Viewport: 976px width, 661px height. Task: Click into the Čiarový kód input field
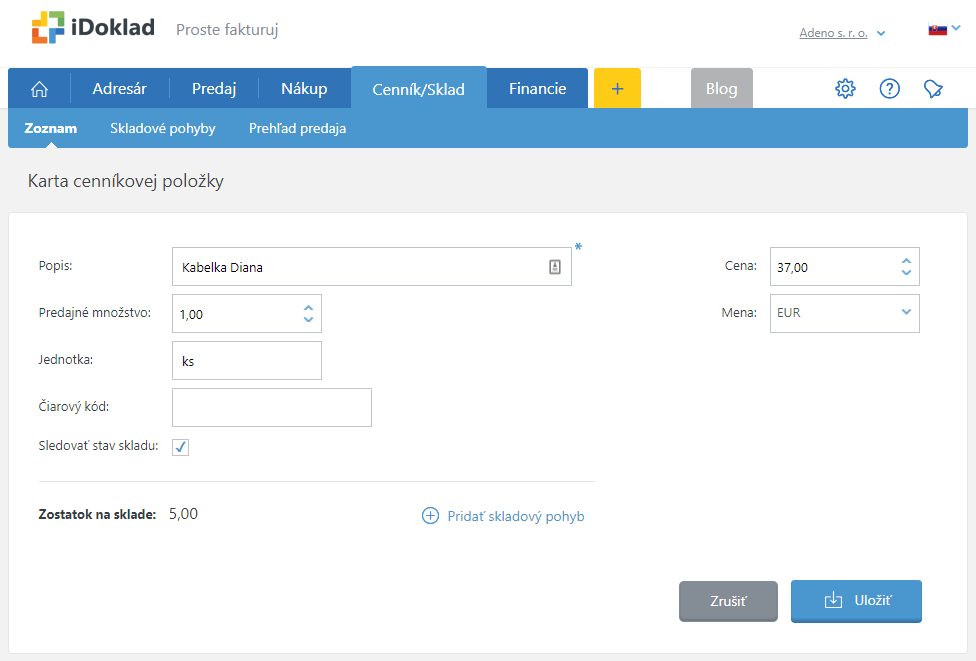click(272, 408)
